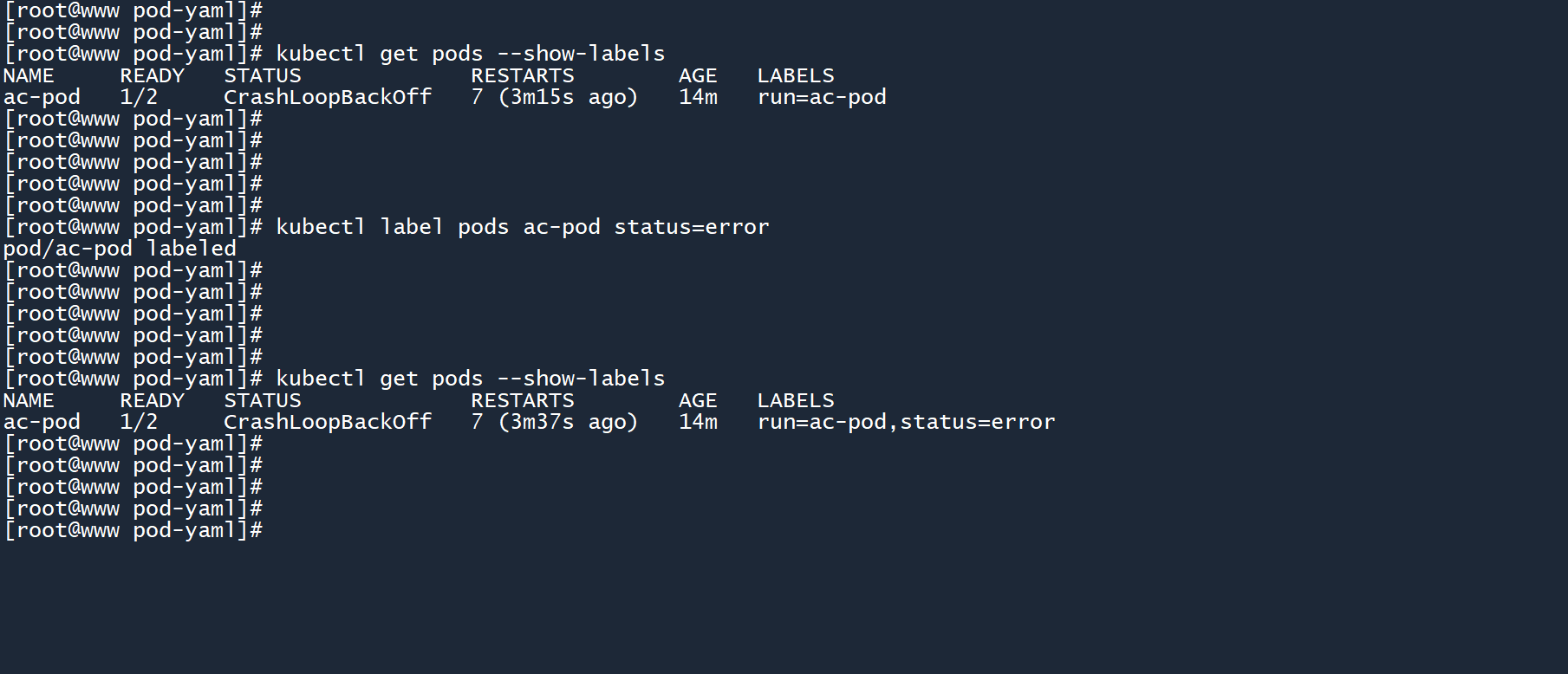Click the STATUS header in the second table

(x=262, y=401)
